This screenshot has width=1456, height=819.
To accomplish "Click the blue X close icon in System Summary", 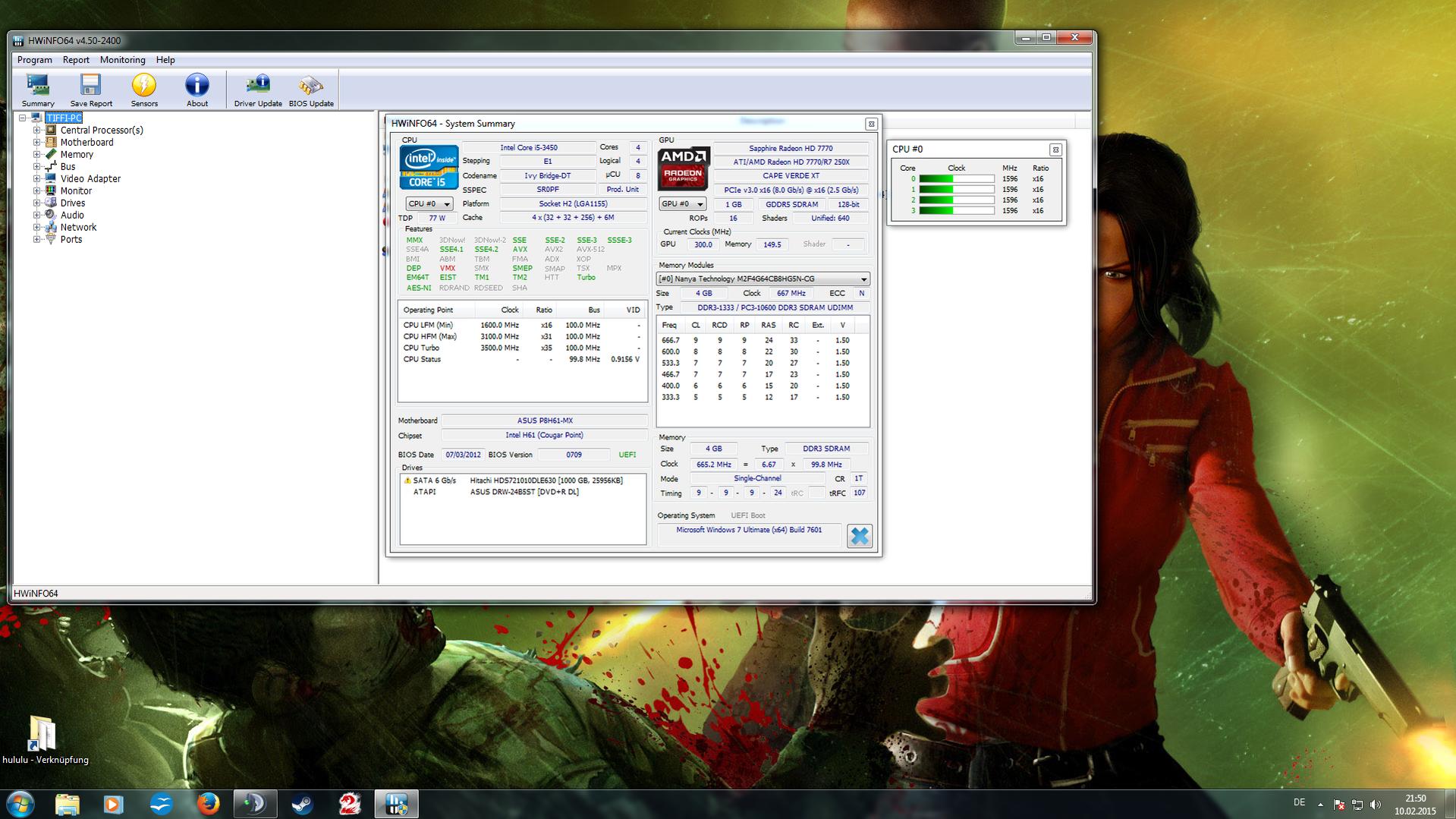I will 860,536.
